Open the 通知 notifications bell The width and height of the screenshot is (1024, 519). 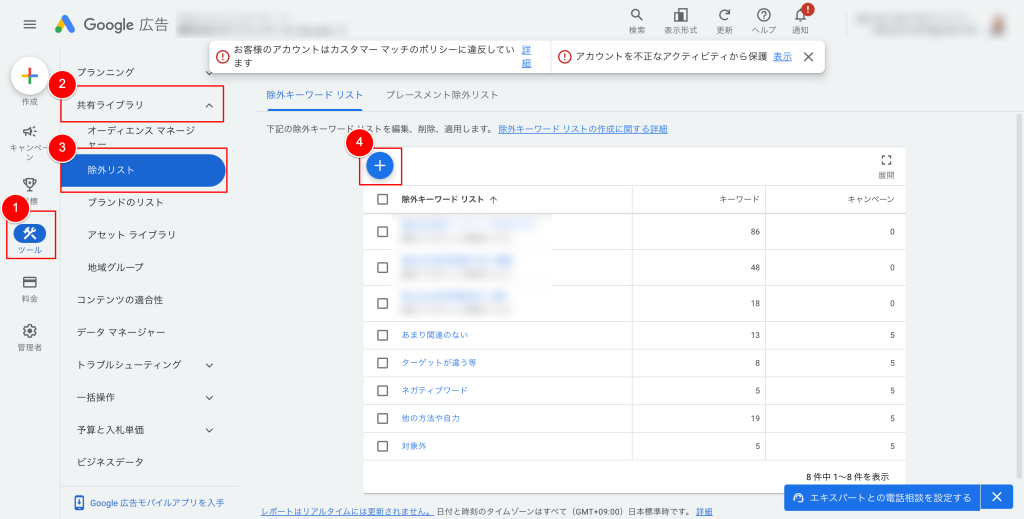(x=800, y=16)
